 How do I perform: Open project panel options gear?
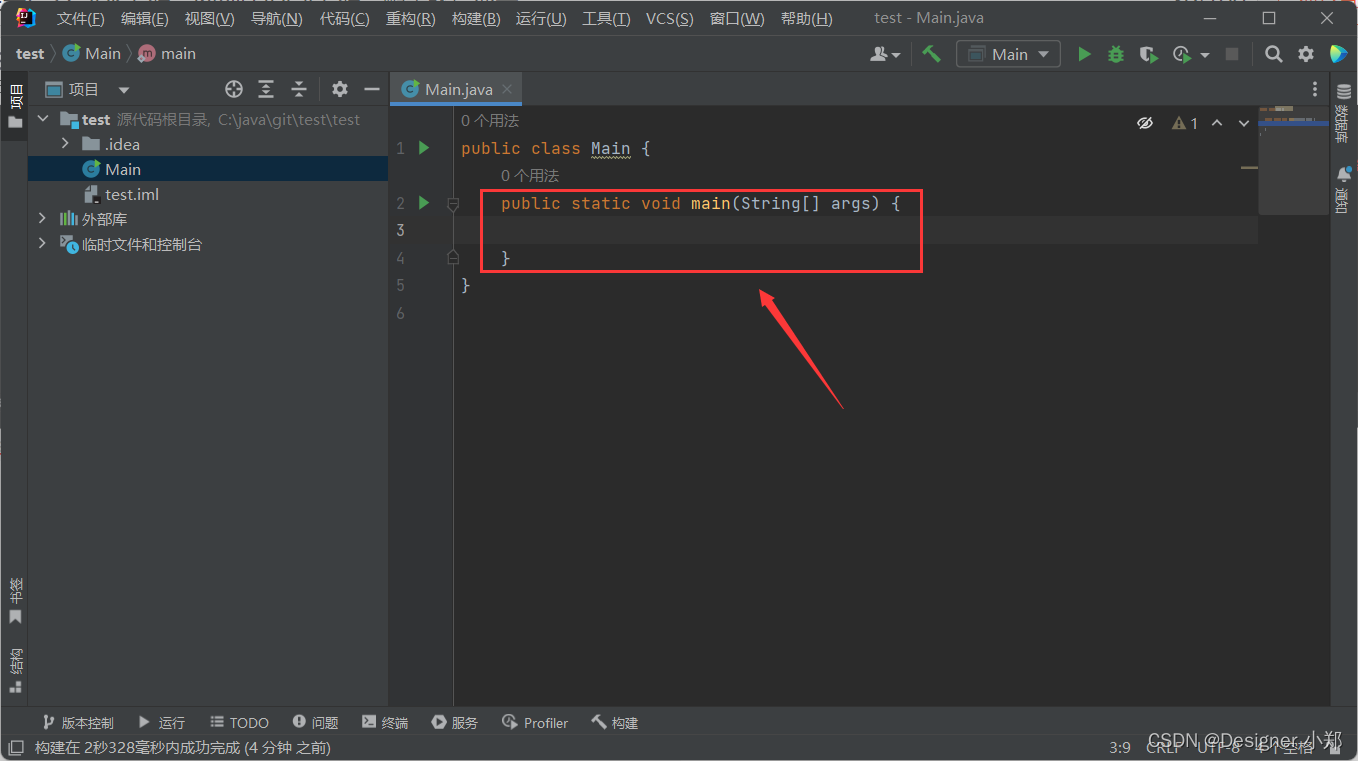tap(340, 89)
